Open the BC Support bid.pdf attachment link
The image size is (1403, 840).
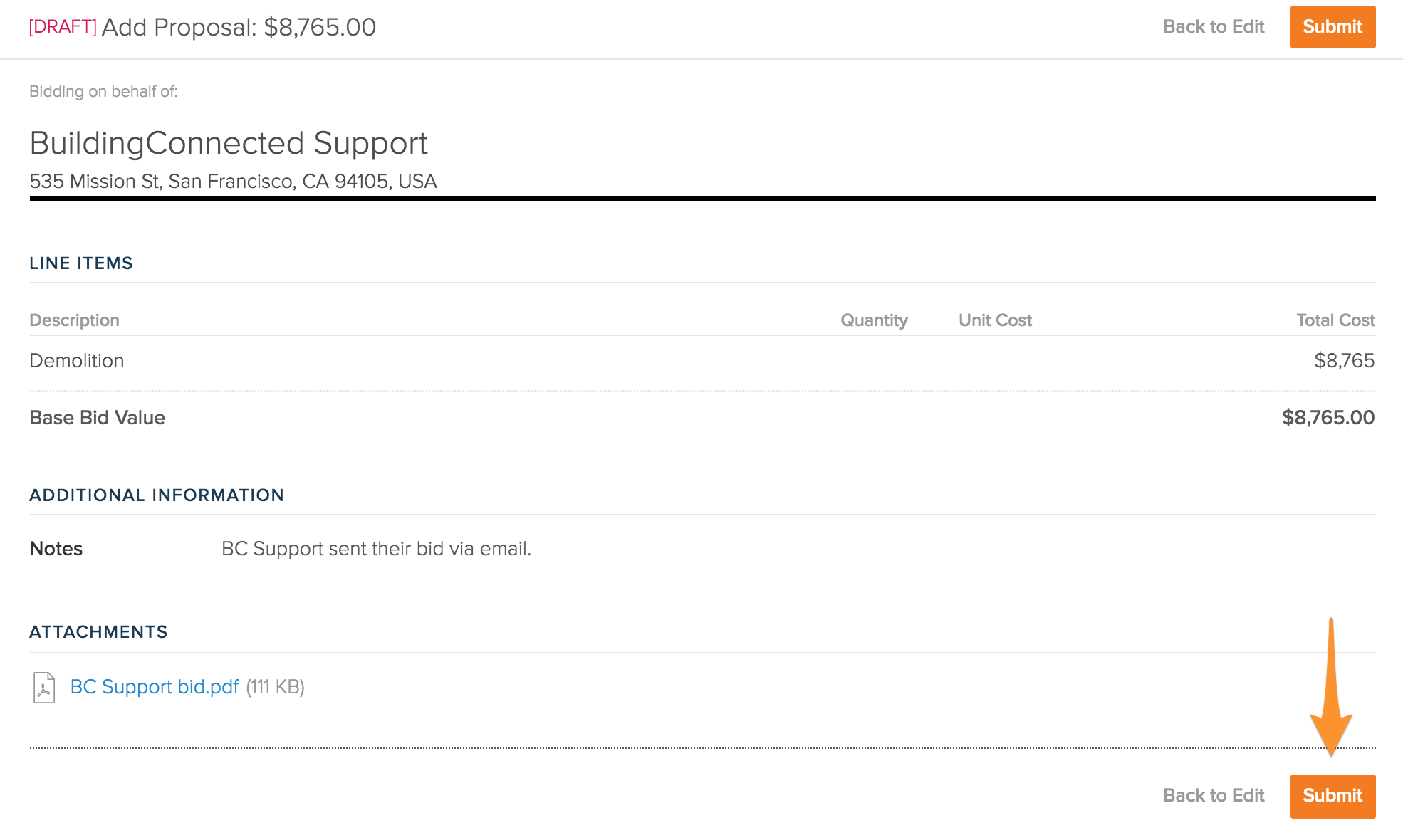155,687
